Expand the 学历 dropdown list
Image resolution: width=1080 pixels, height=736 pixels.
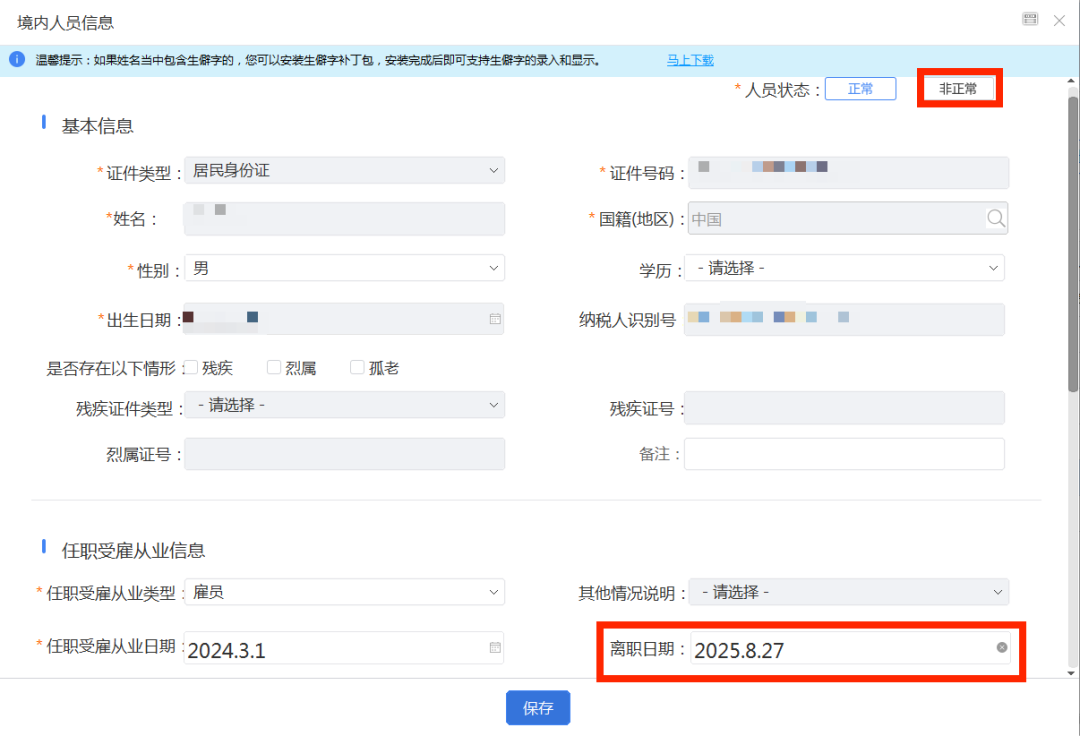pyautogui.click(x=844, y=269)
